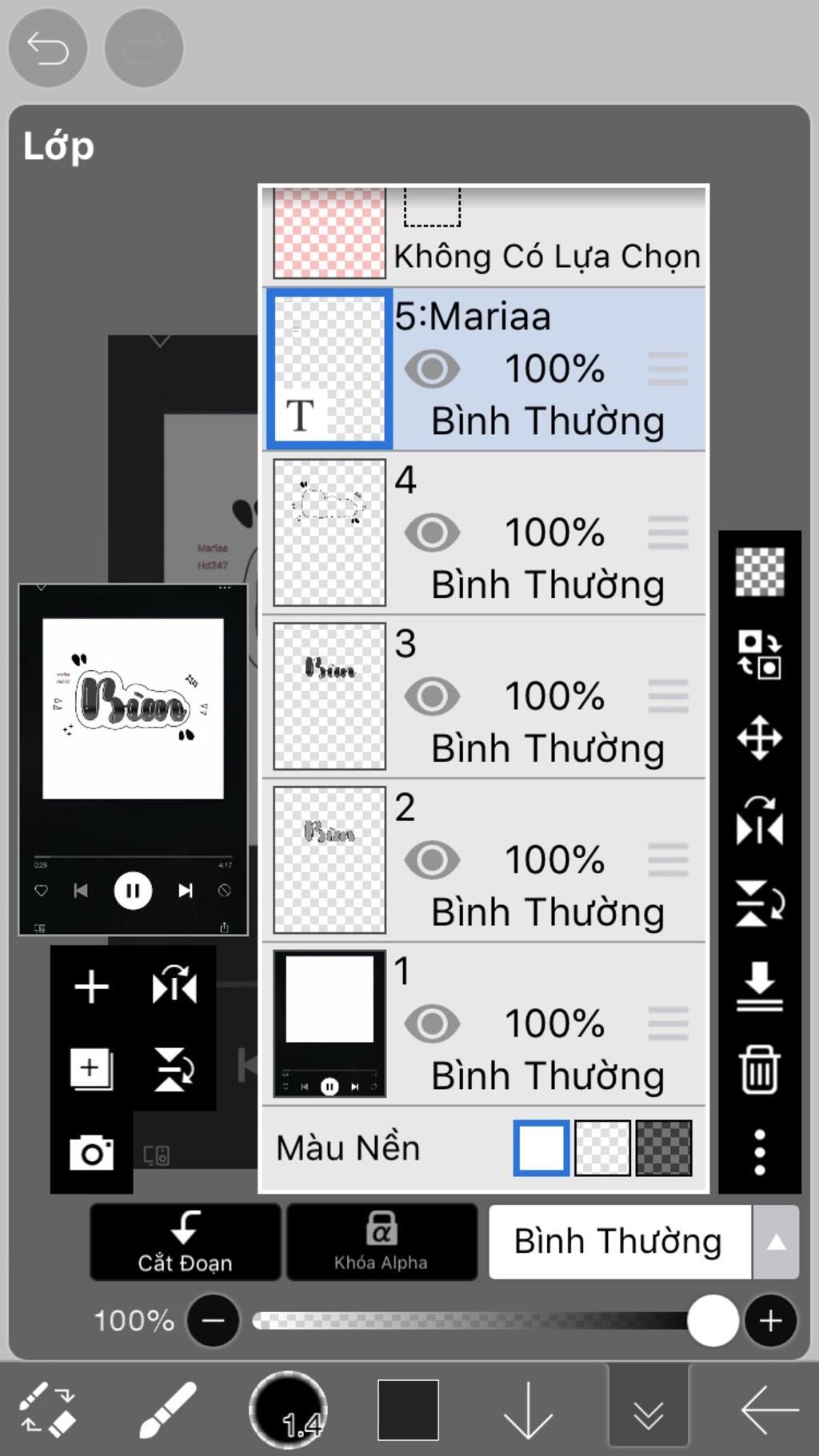Toggle visibility of layer 1

(x=432, y=1023)
